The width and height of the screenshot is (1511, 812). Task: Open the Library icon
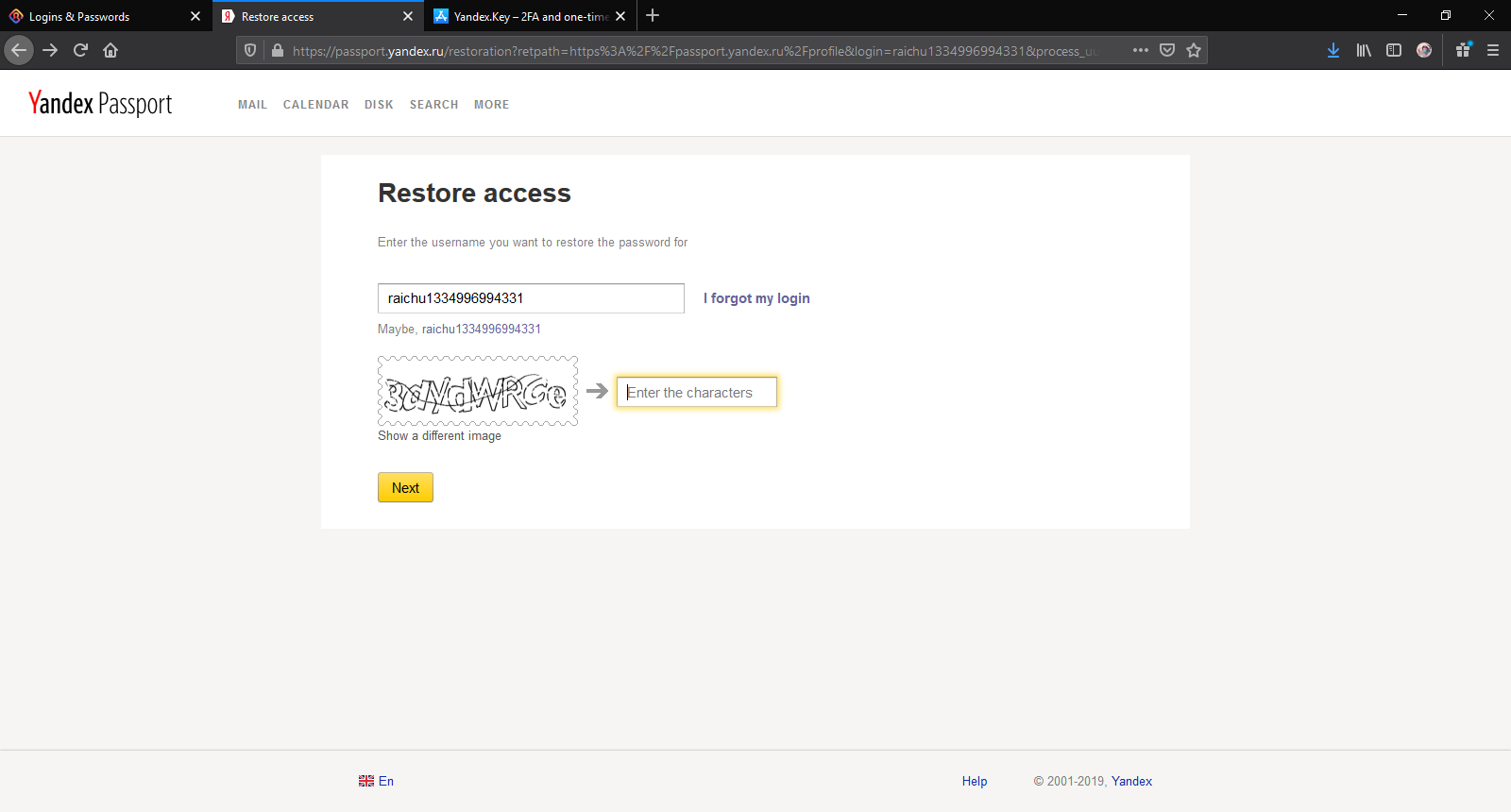tap(1364, 50)
